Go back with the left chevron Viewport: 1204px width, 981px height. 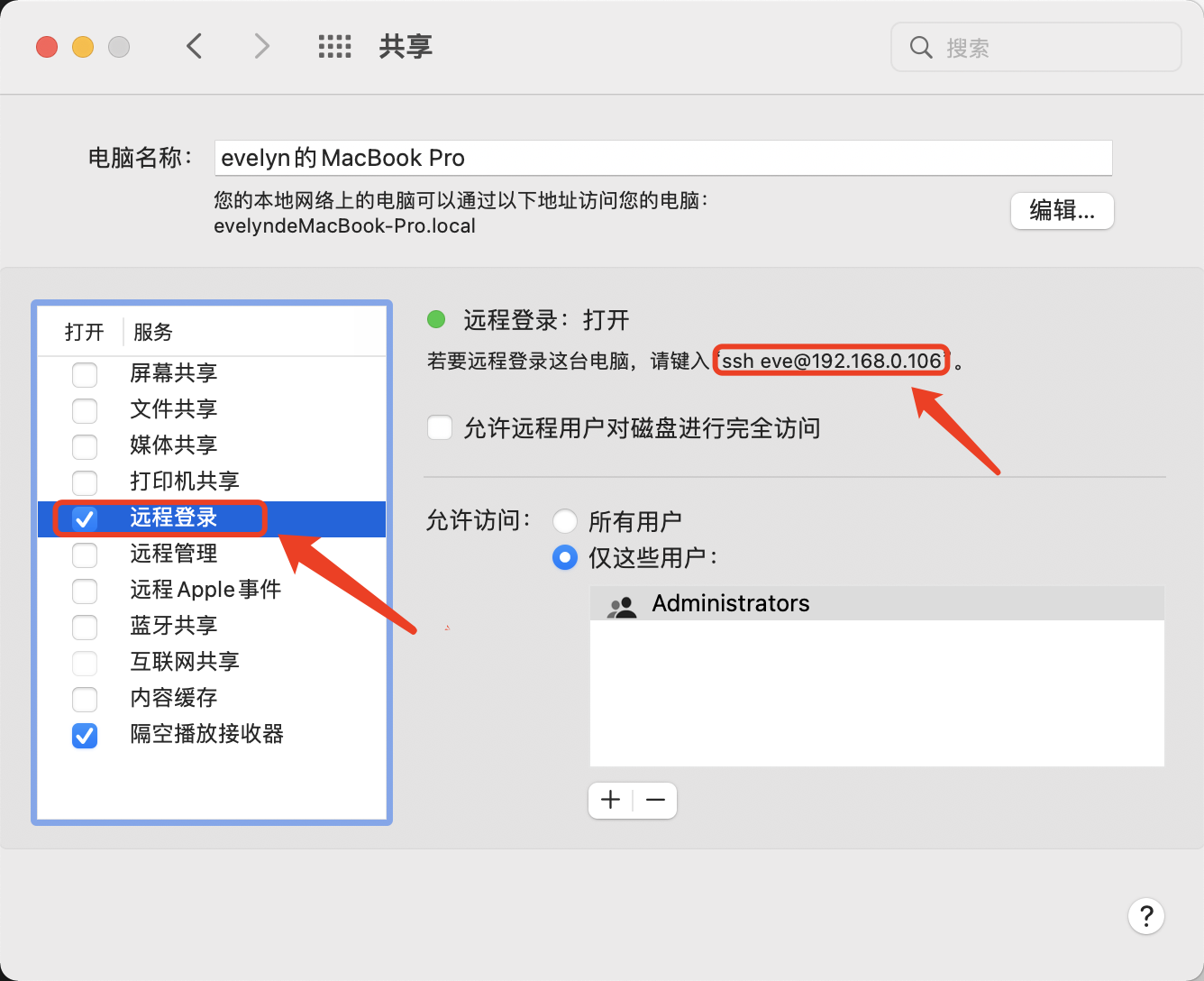(194, 46)
